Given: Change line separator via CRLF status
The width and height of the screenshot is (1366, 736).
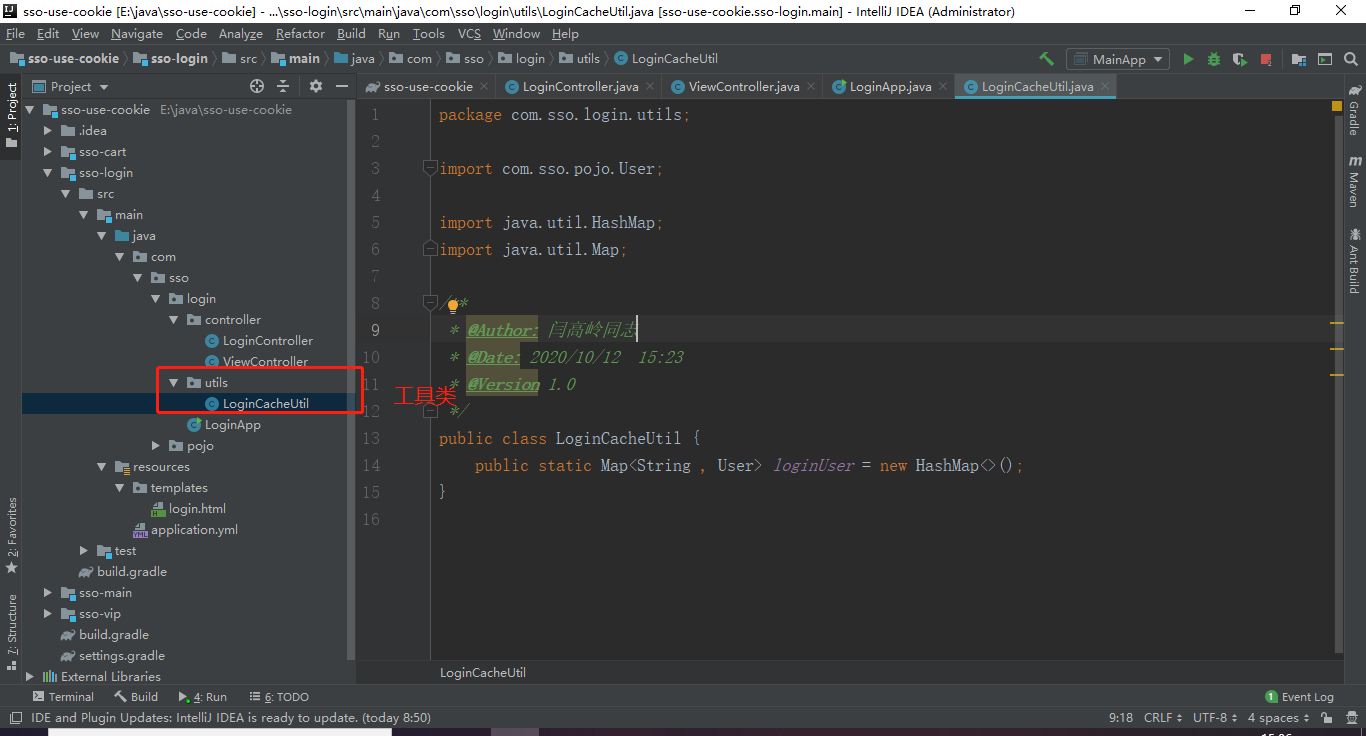Looking at the screenshot, I should point(1162,718).
